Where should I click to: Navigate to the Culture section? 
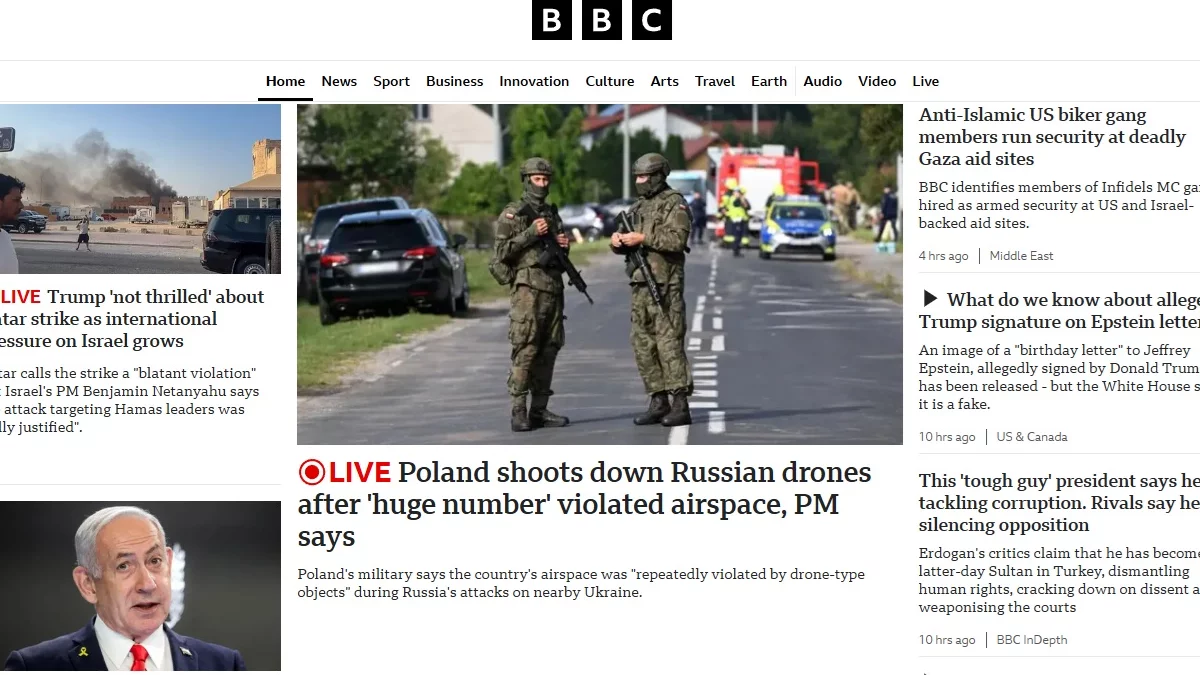610,81
